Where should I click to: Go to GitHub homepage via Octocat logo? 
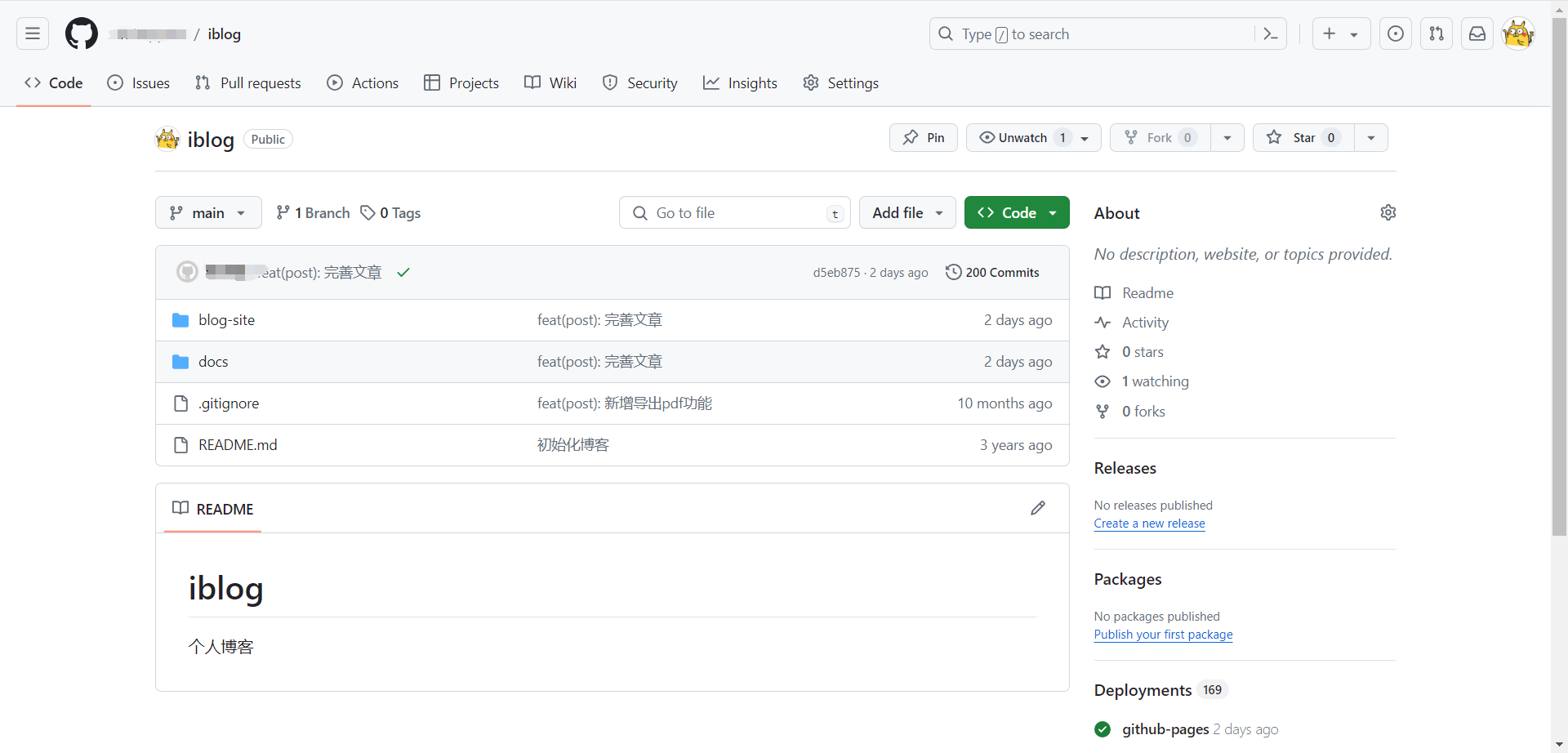click(82, 33)
